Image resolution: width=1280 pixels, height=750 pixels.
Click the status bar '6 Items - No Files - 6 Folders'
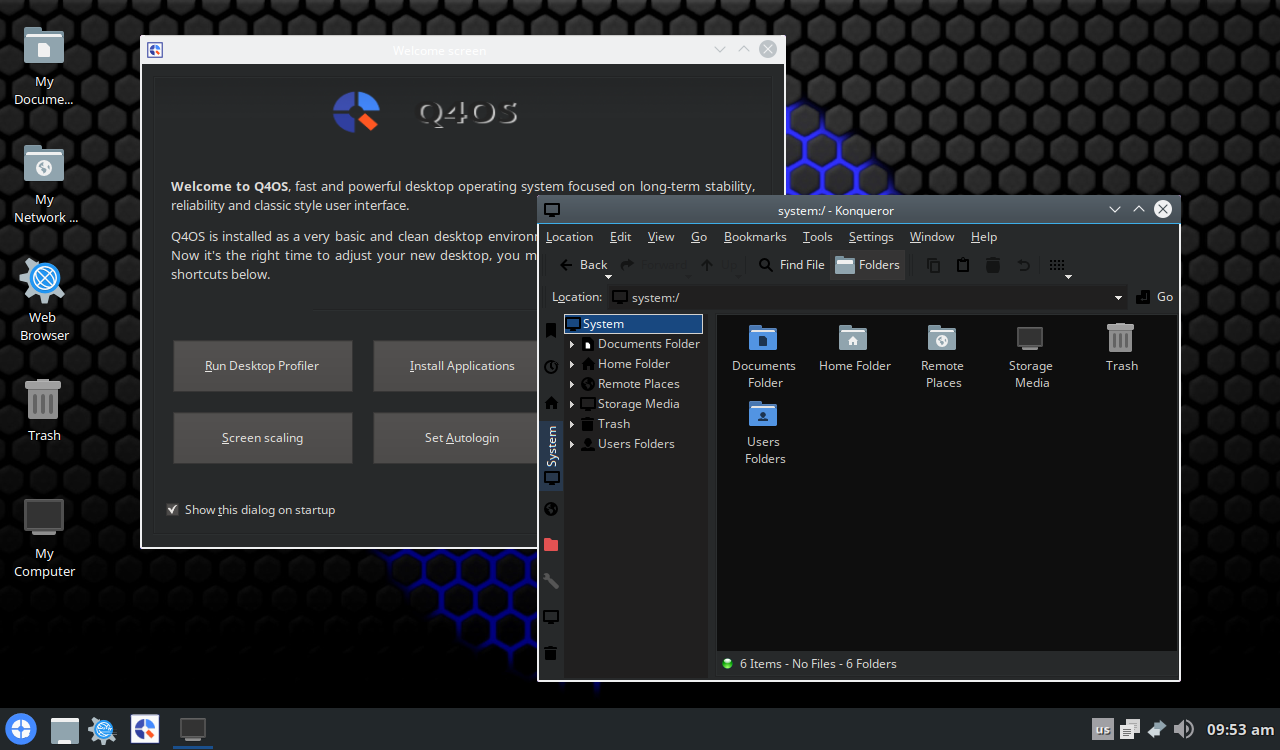pos(818,664)
